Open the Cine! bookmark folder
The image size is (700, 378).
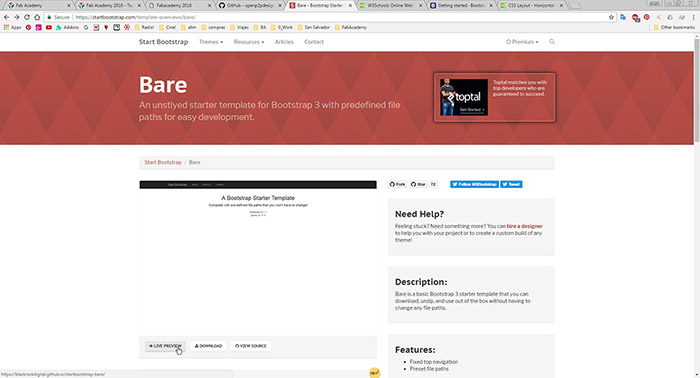[x=168, y=27]
